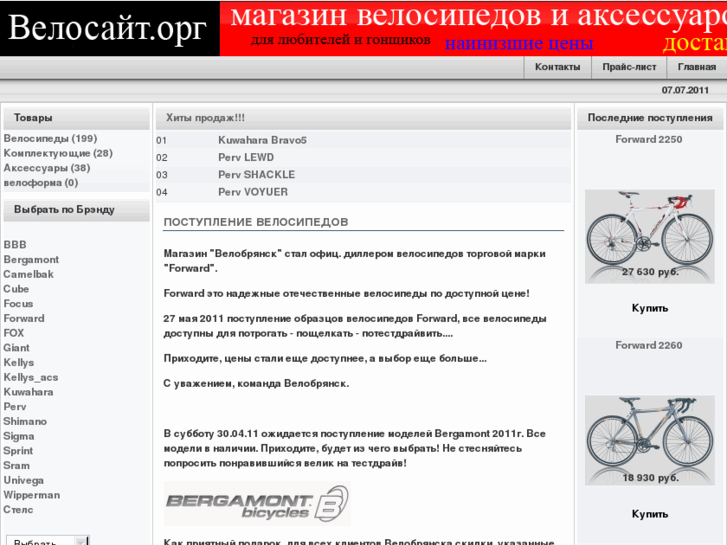Select the Wipperman brand link

[32, 495]
